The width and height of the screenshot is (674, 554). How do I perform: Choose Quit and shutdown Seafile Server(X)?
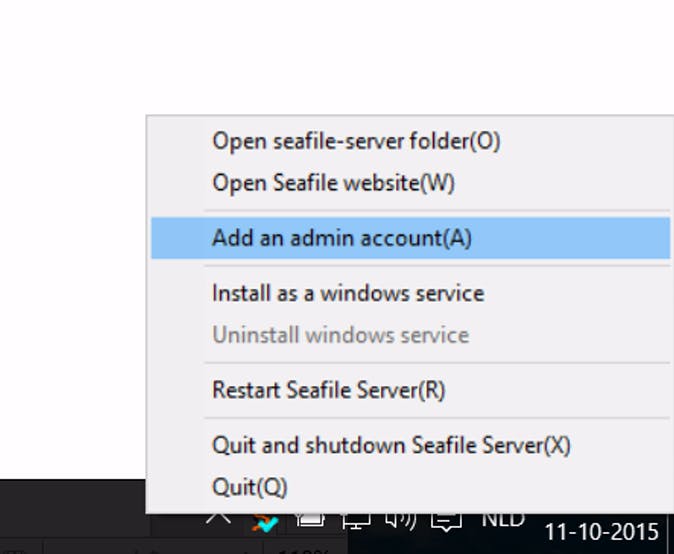point(391,445)
